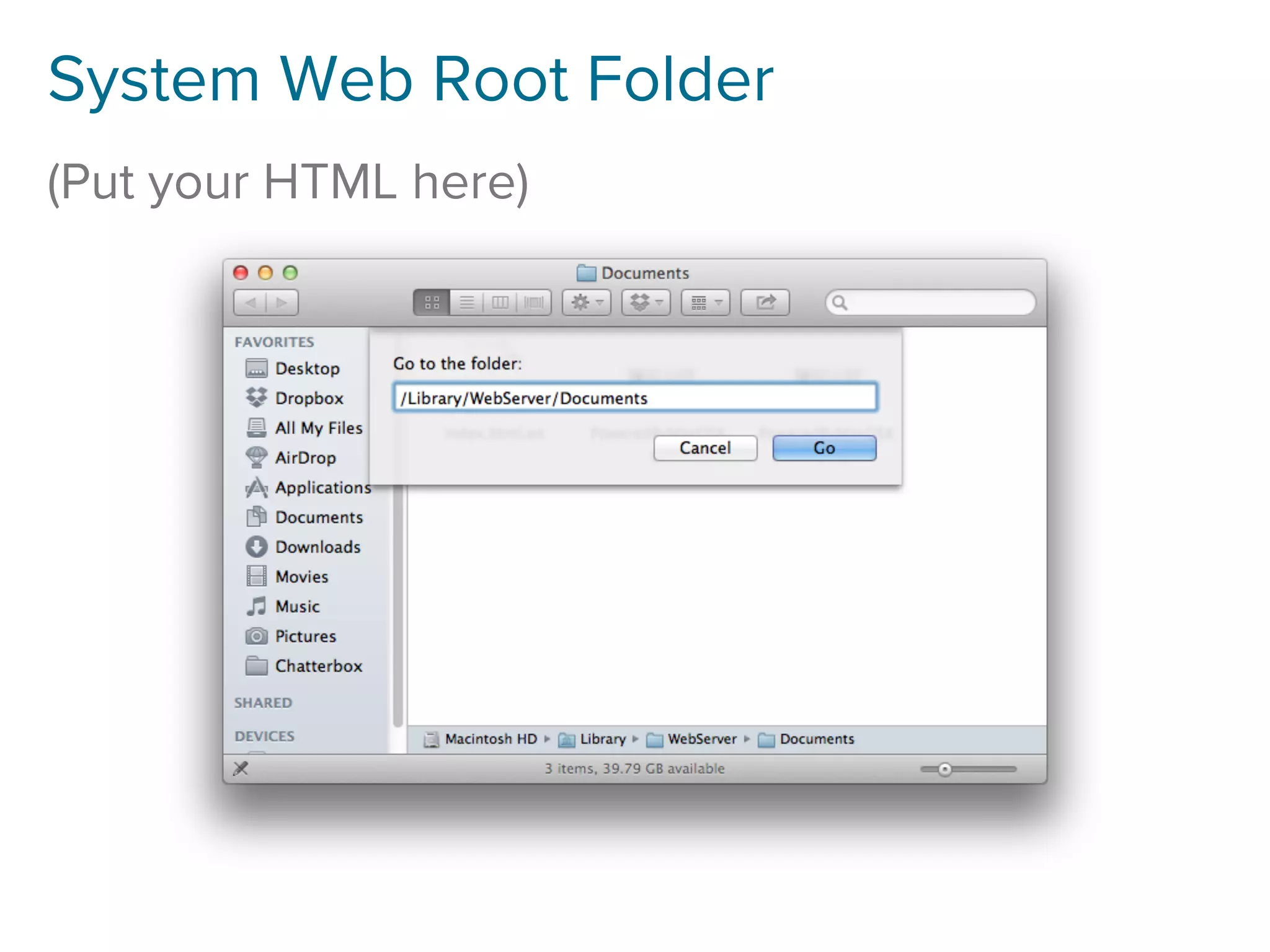Click the Documents pages icon in sidebar
This screenshot has height=952, width=1270.
[x=256, y=516]
